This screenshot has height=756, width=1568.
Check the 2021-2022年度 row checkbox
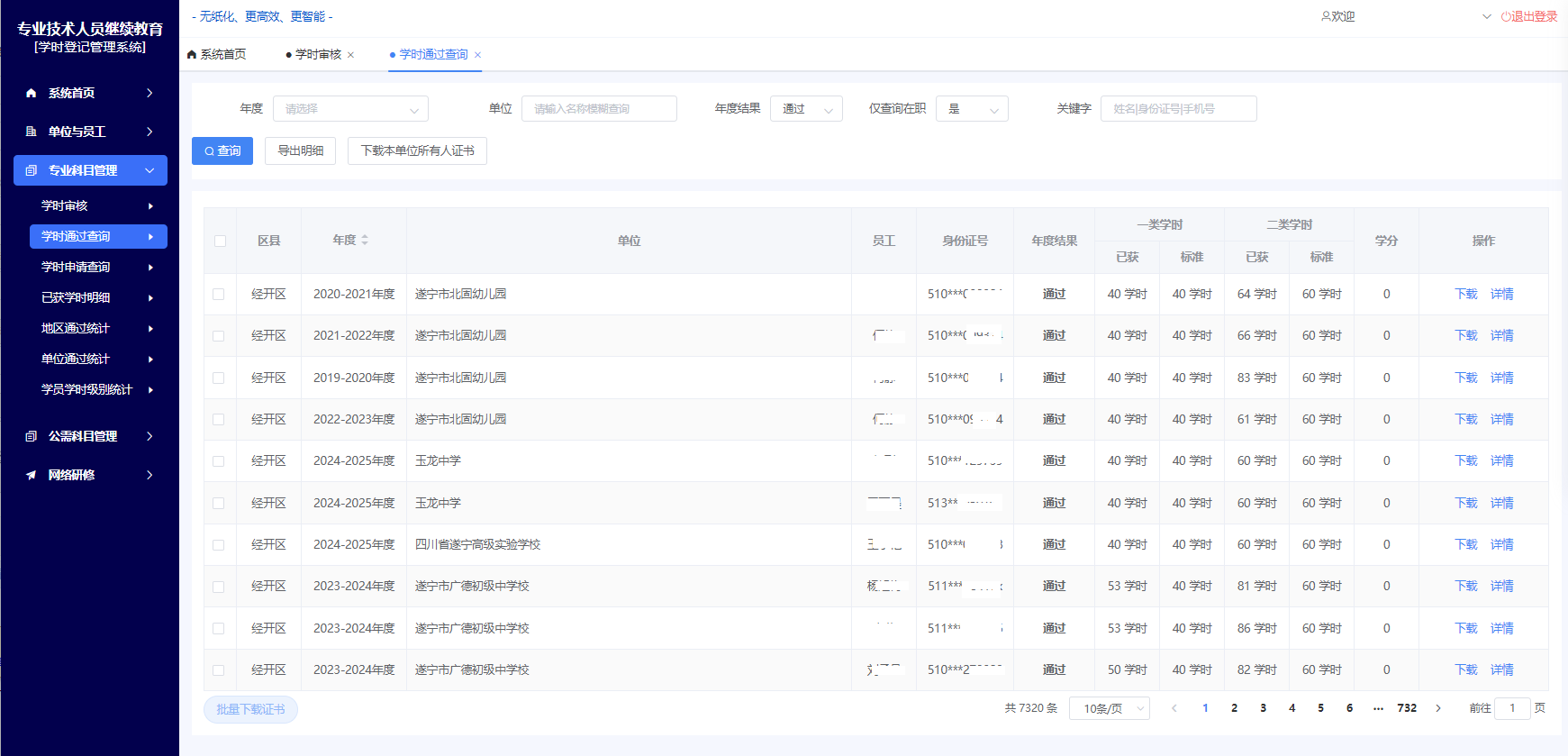(x=219, y=335)
